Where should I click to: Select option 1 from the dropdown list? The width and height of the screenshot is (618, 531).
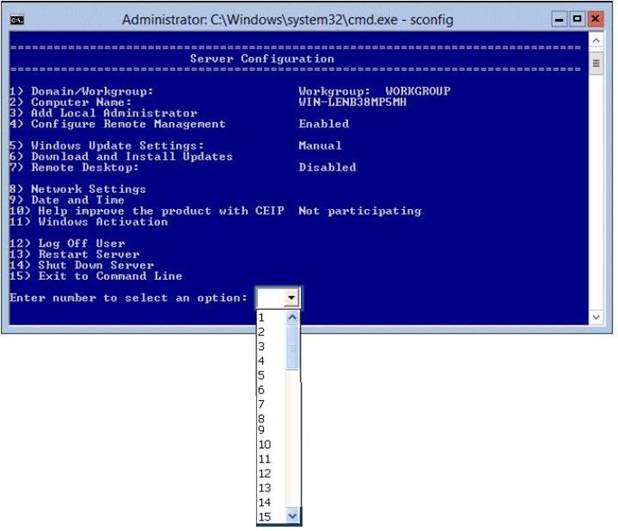[270, 317]
